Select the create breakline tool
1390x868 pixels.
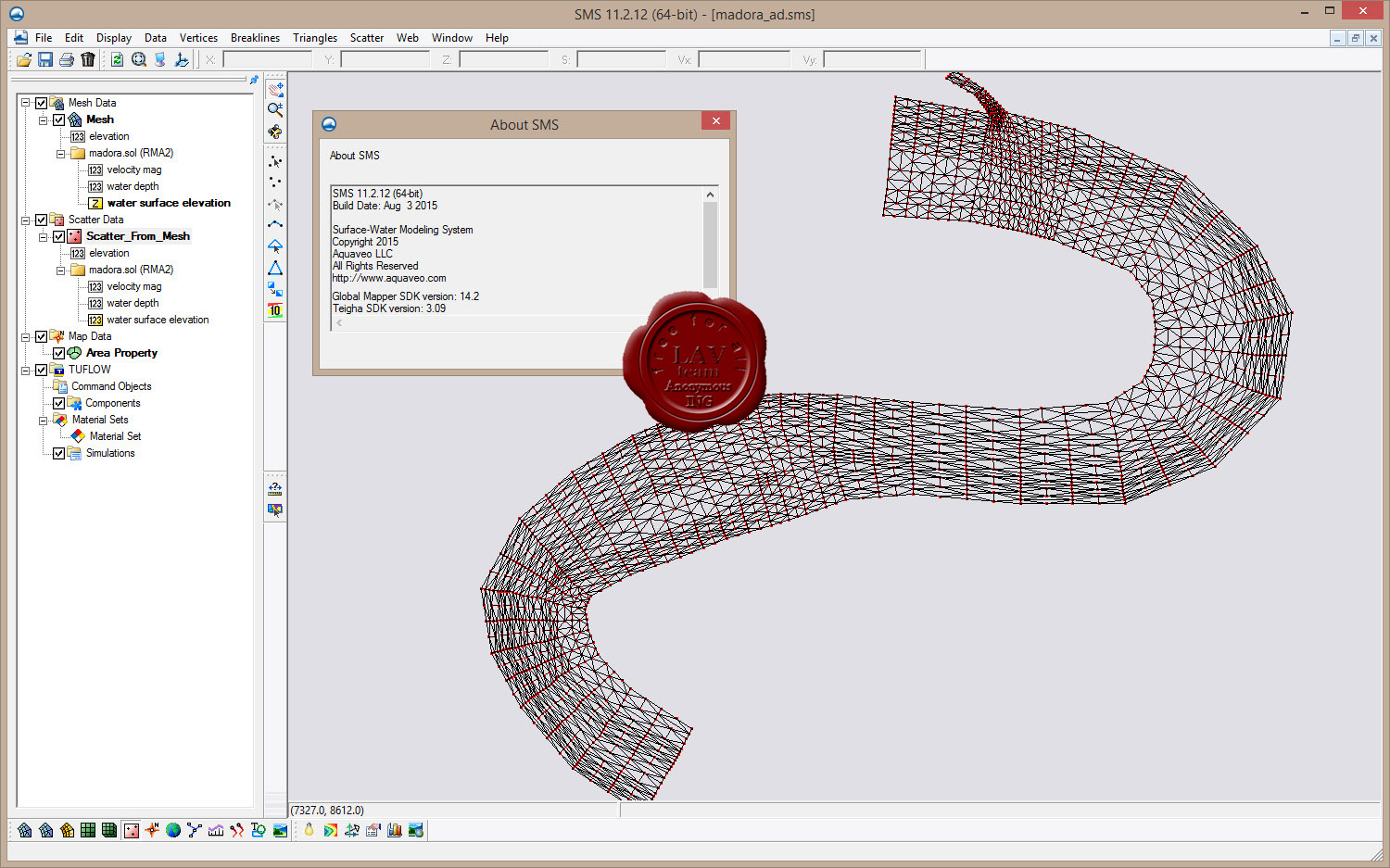coord(275,225)
